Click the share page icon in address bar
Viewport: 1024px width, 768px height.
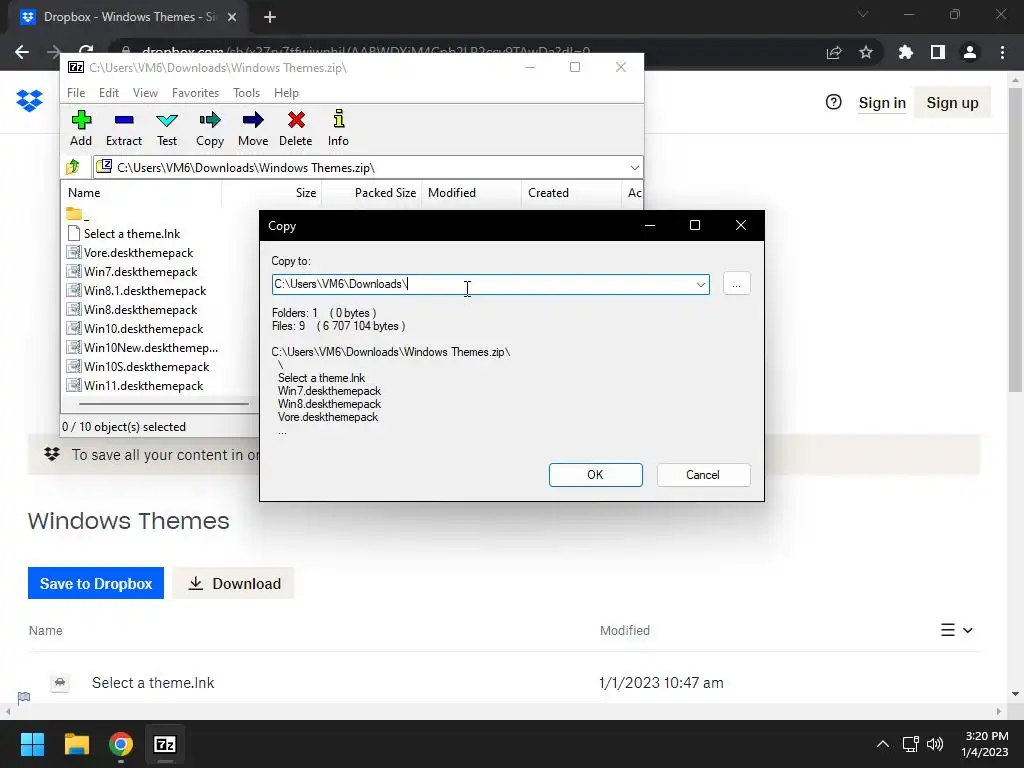coord(834,52)
